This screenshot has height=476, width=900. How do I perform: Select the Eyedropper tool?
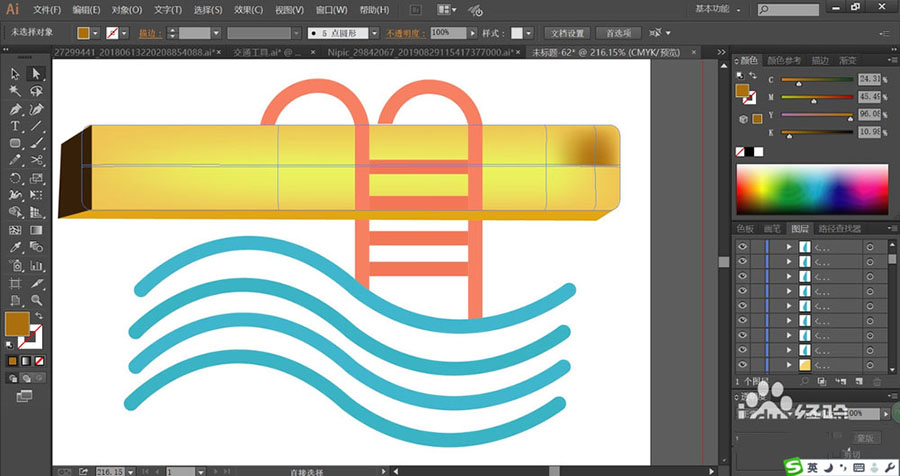pyautogui.click(x=16, y=248)
